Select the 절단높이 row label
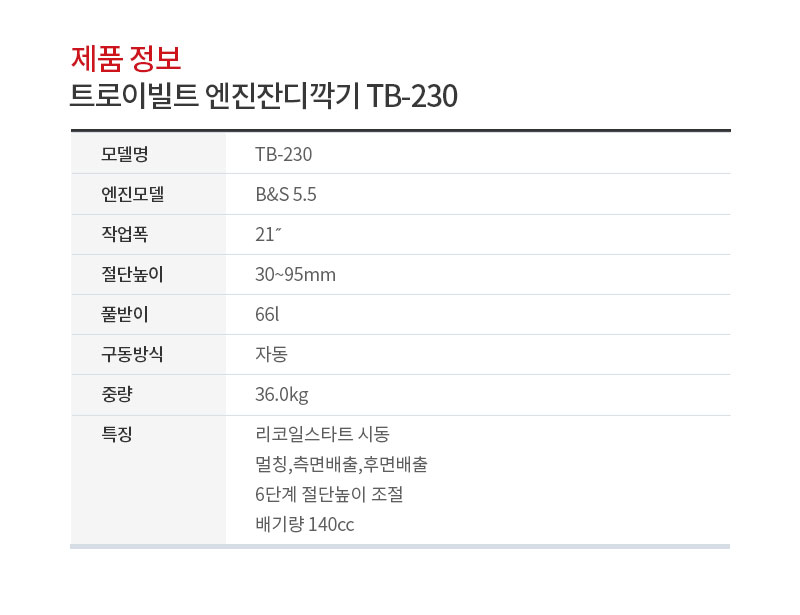The height and width of the screenshot is (615, 800). tap(132, 274)
